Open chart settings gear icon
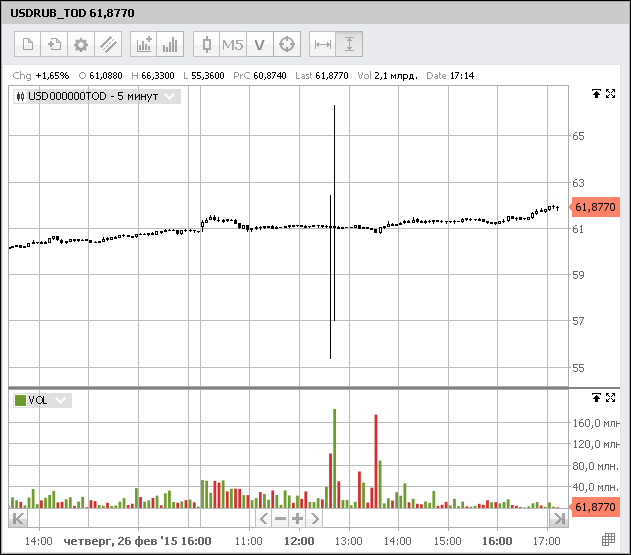 coord(81,44)
